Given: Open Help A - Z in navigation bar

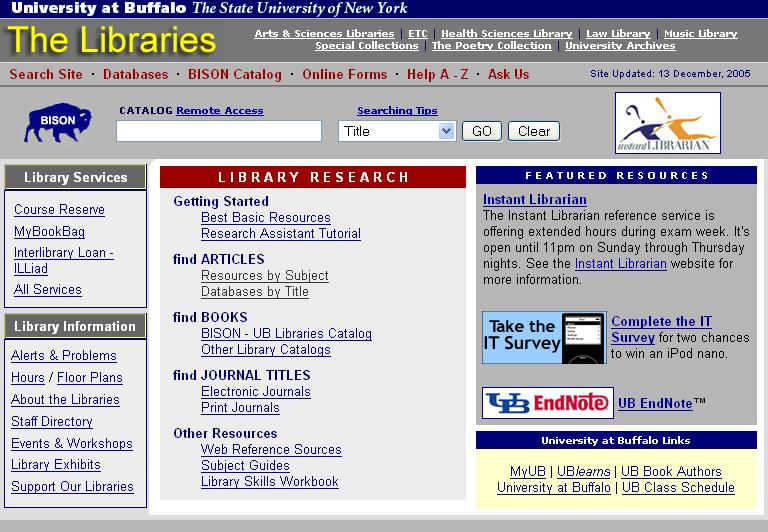Looking at the screenshot, I should coord(437,74).
